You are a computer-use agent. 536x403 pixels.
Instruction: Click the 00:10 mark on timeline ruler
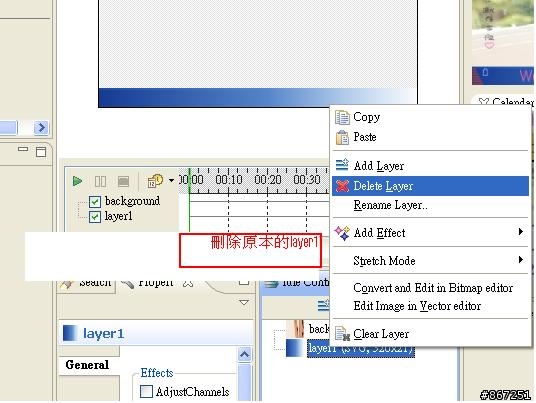(x=229, y=180)
